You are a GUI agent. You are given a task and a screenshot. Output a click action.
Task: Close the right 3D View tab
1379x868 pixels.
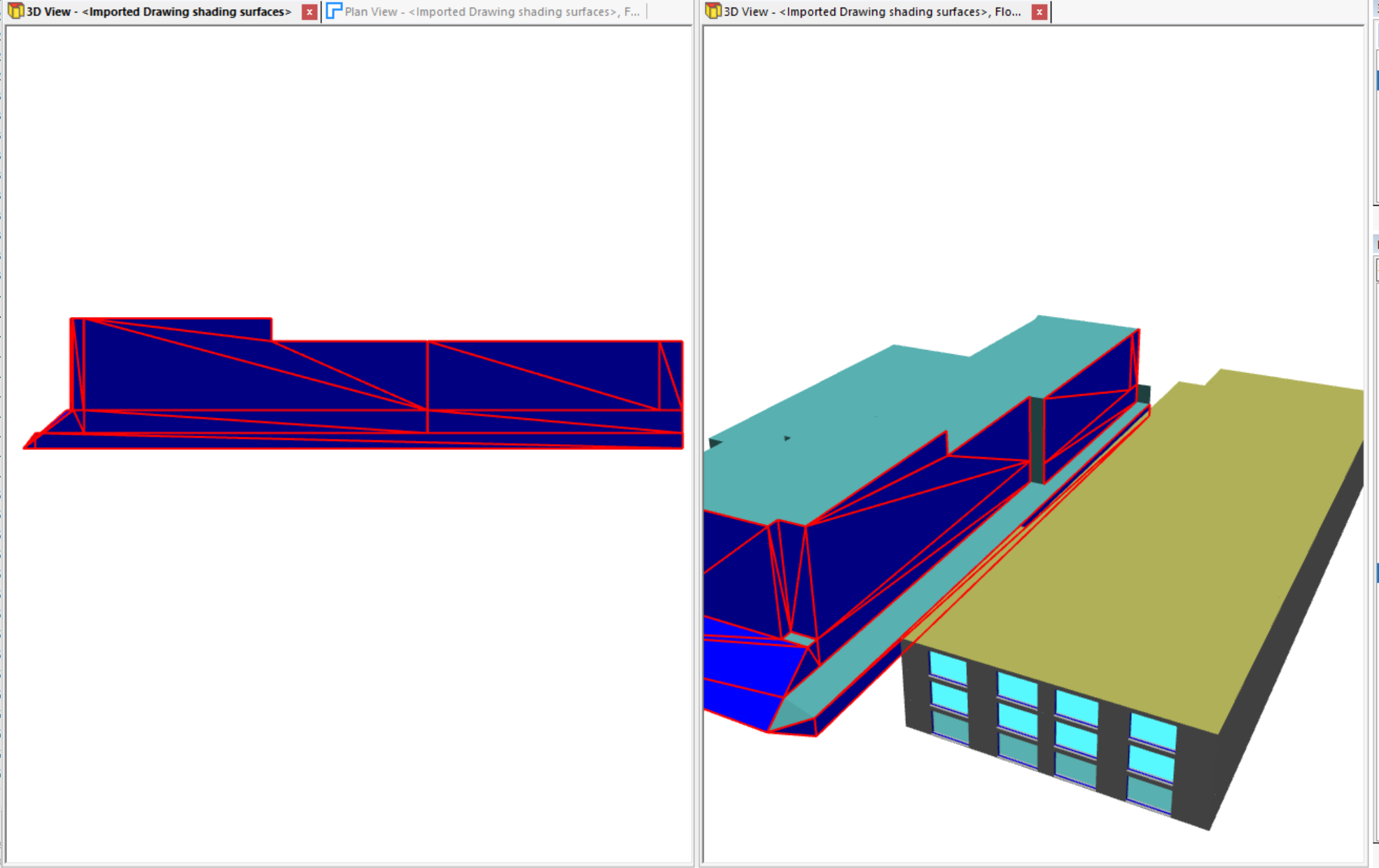1039,13
